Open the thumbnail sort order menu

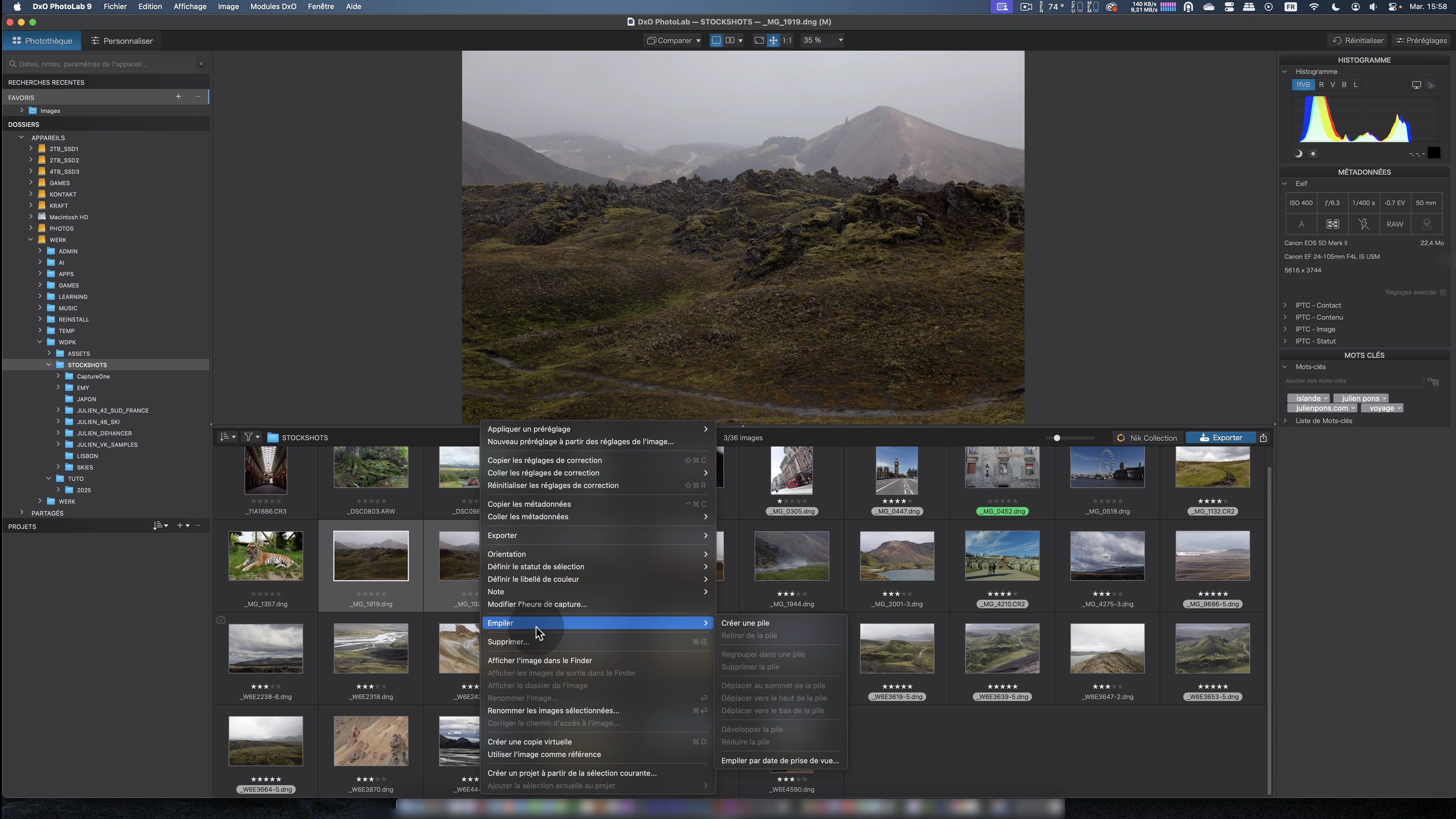[227, 437]
